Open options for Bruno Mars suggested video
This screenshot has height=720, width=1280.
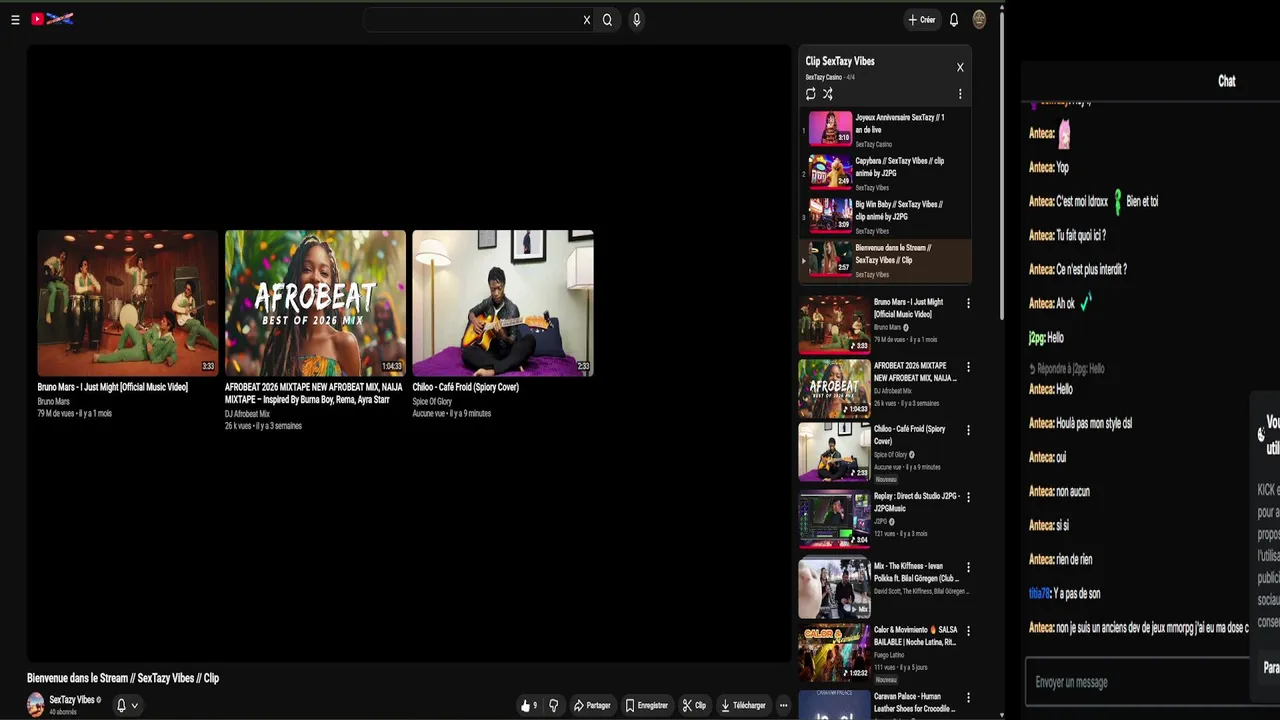point(968,303)
